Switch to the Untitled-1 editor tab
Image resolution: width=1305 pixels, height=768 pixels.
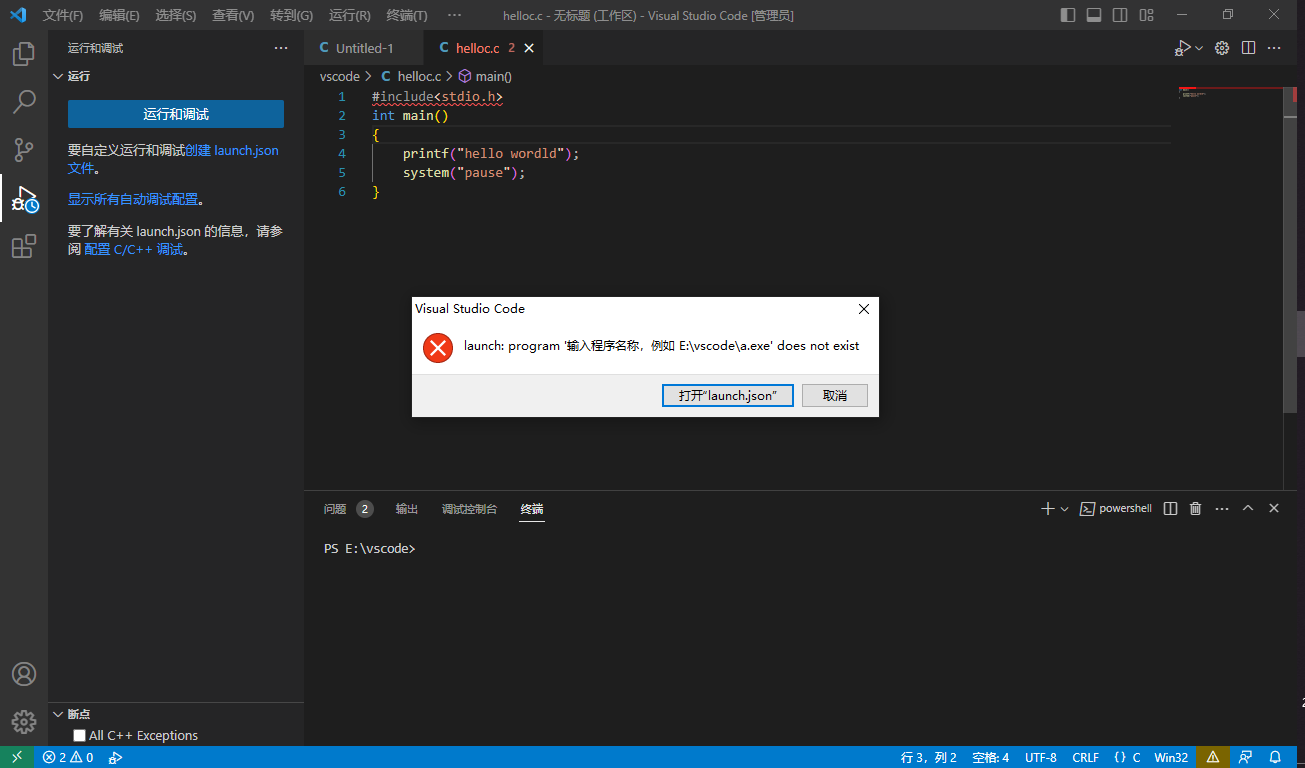[364, 48]
